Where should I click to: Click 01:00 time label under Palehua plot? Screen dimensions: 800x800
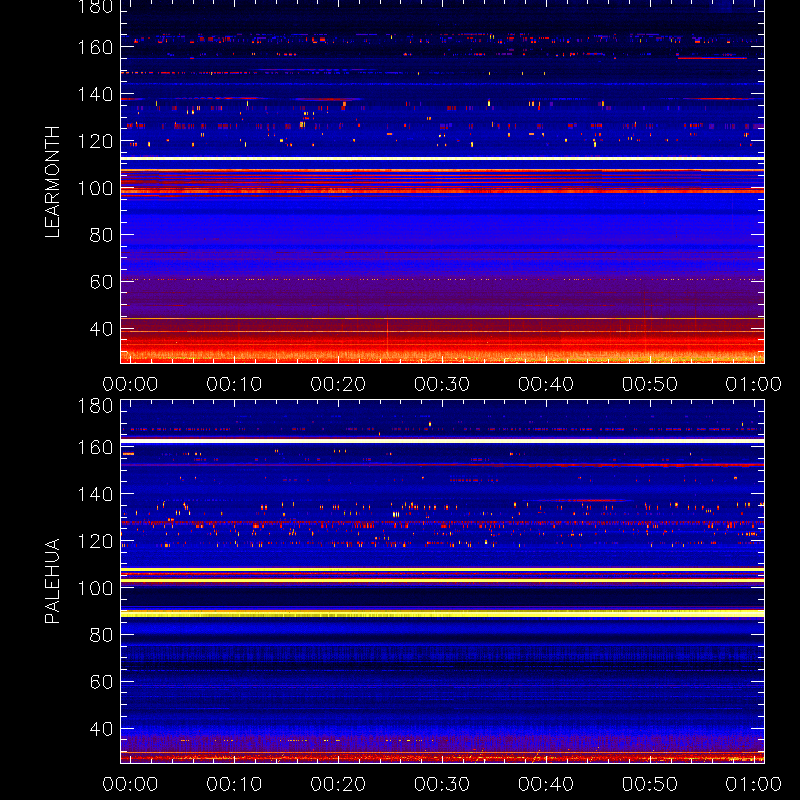click(x=754, y=784)
